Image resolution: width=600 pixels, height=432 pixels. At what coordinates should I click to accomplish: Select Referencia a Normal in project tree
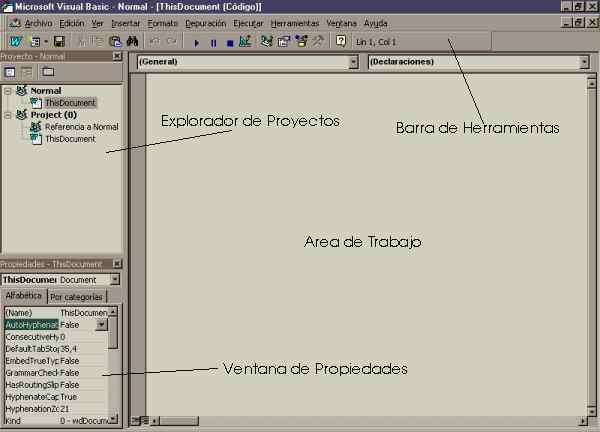(81, 127)
